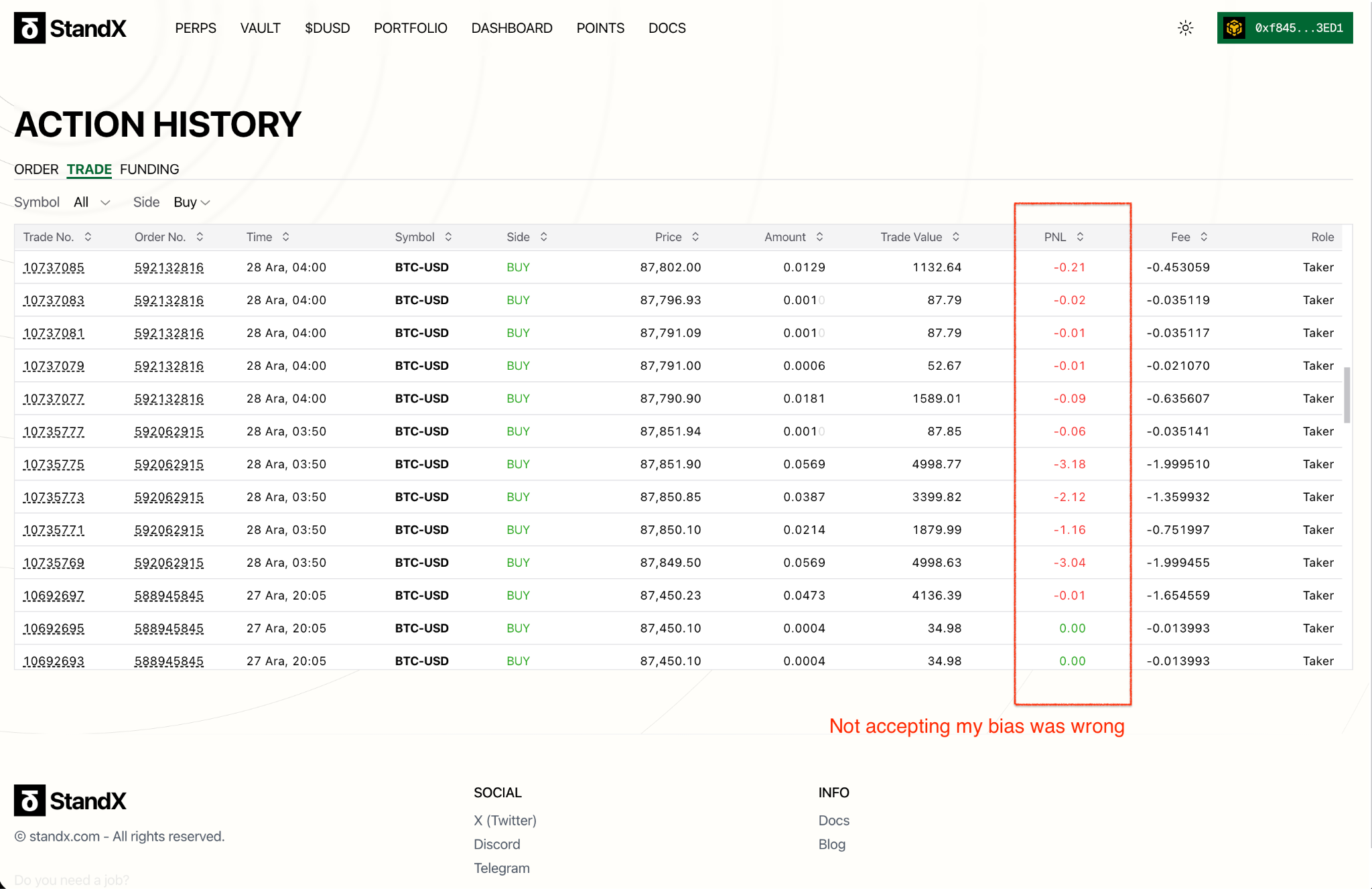Sort by Order No. column arrows
Image resolution: width=1372 pixels, height=889 pixels.
(x=200, y=237)
